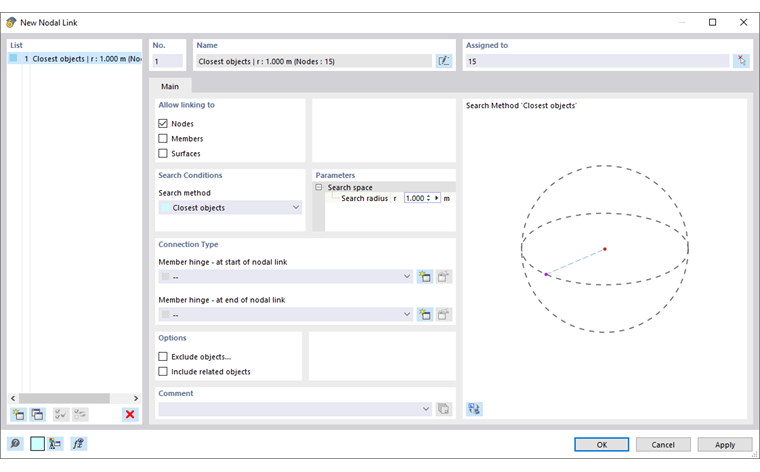
Task: Click the view toggle icon under the preview graphic
Action: [x=475, y=409]
